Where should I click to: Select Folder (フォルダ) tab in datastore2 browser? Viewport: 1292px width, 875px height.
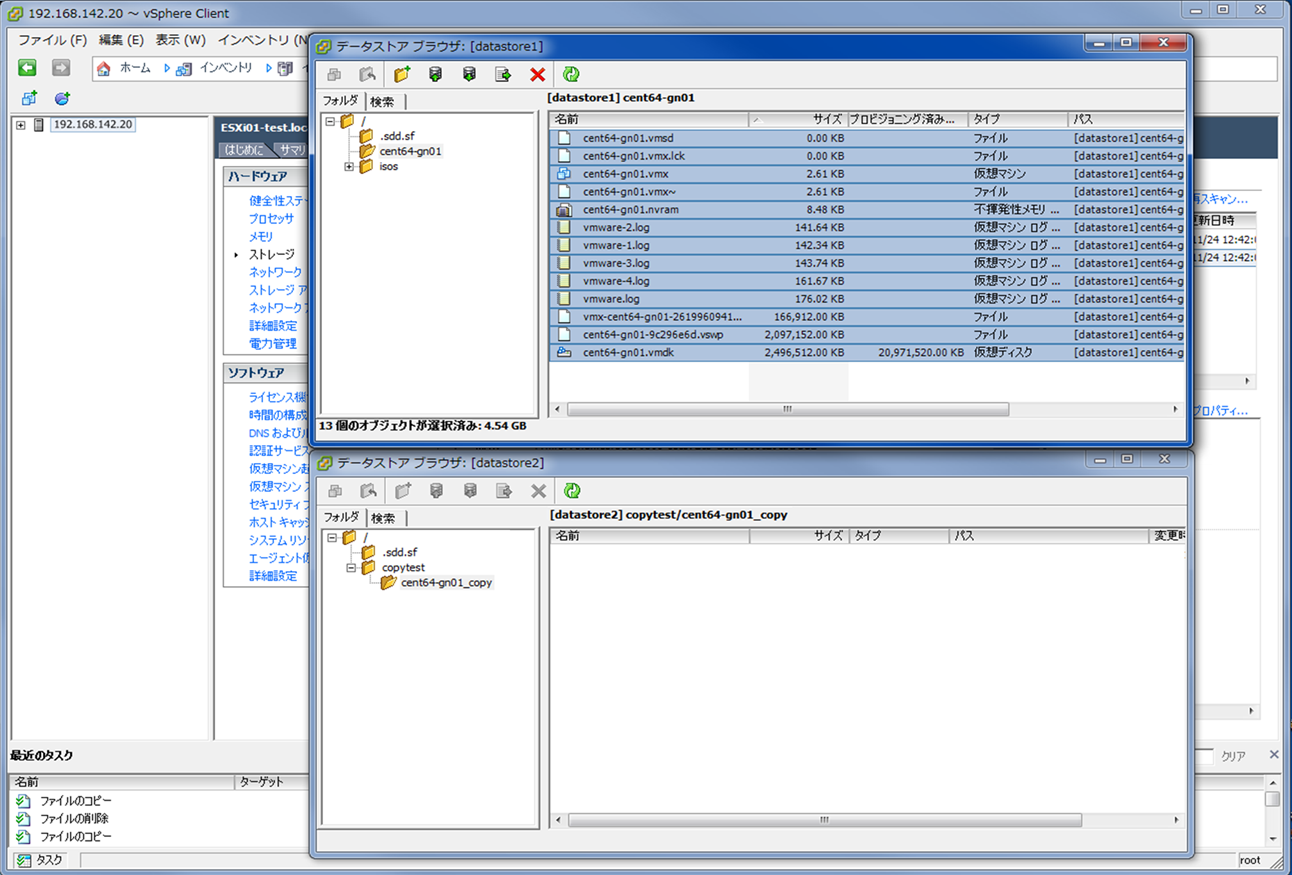[341, 517]
